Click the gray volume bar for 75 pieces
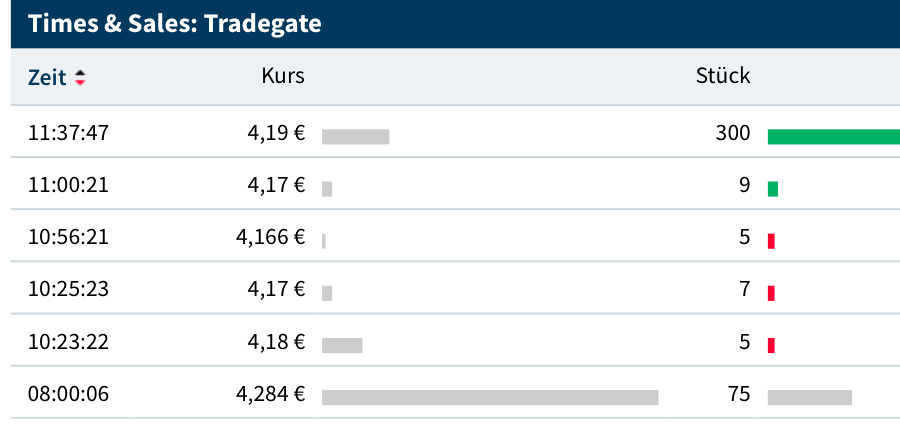Screen dimensions: 900x435 point(809,397)
